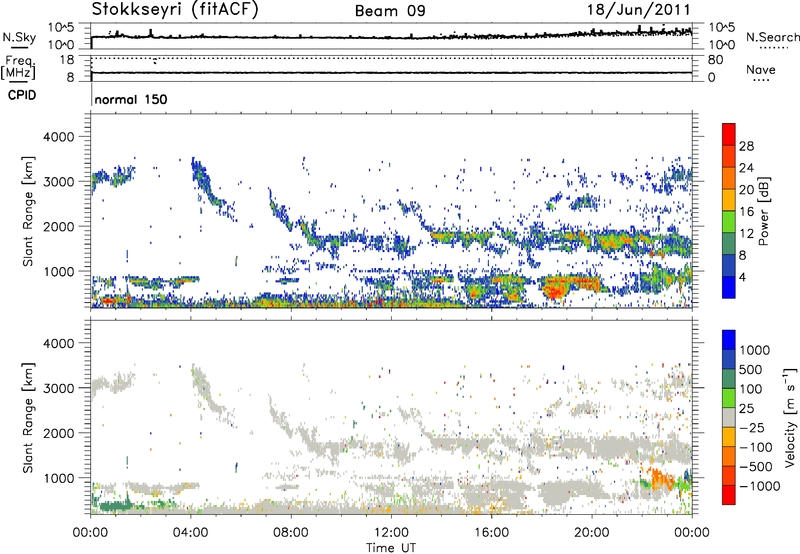Image resolution: width=800 pixels, height=554 pixels.
Task: Select the 'CPID' row label
Action: 22,95
